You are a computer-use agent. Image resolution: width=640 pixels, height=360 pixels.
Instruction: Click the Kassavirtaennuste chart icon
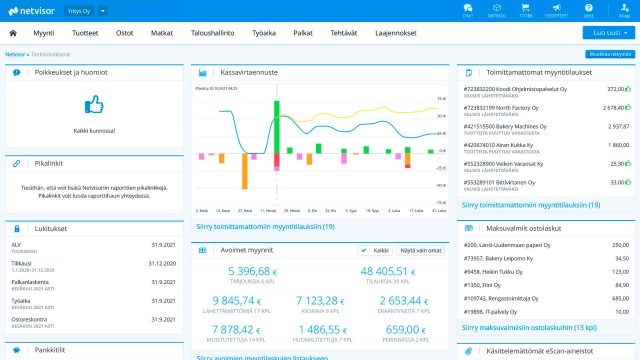tap(202, 73)
